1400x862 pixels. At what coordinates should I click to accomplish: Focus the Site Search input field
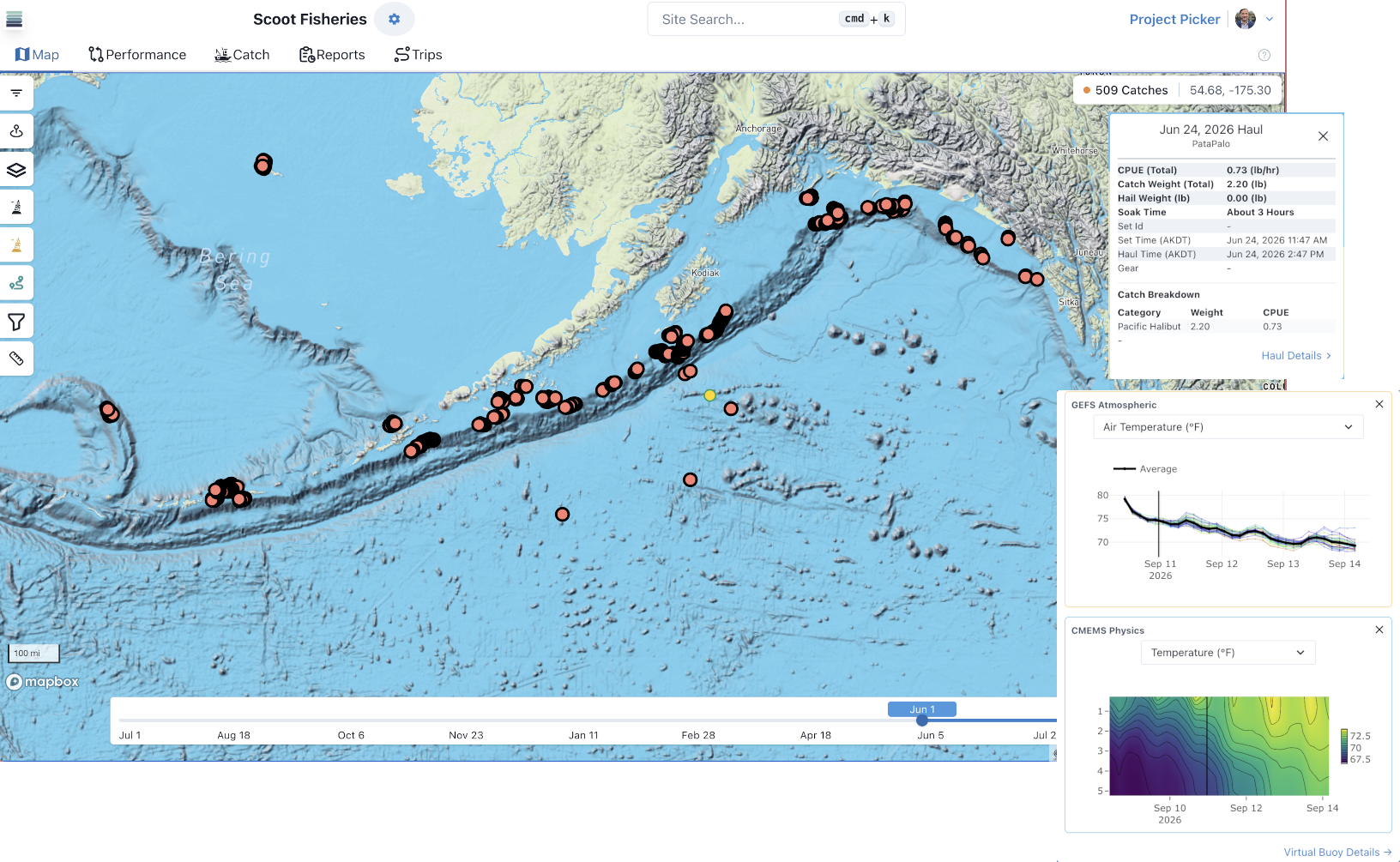[x=776, y=19]
